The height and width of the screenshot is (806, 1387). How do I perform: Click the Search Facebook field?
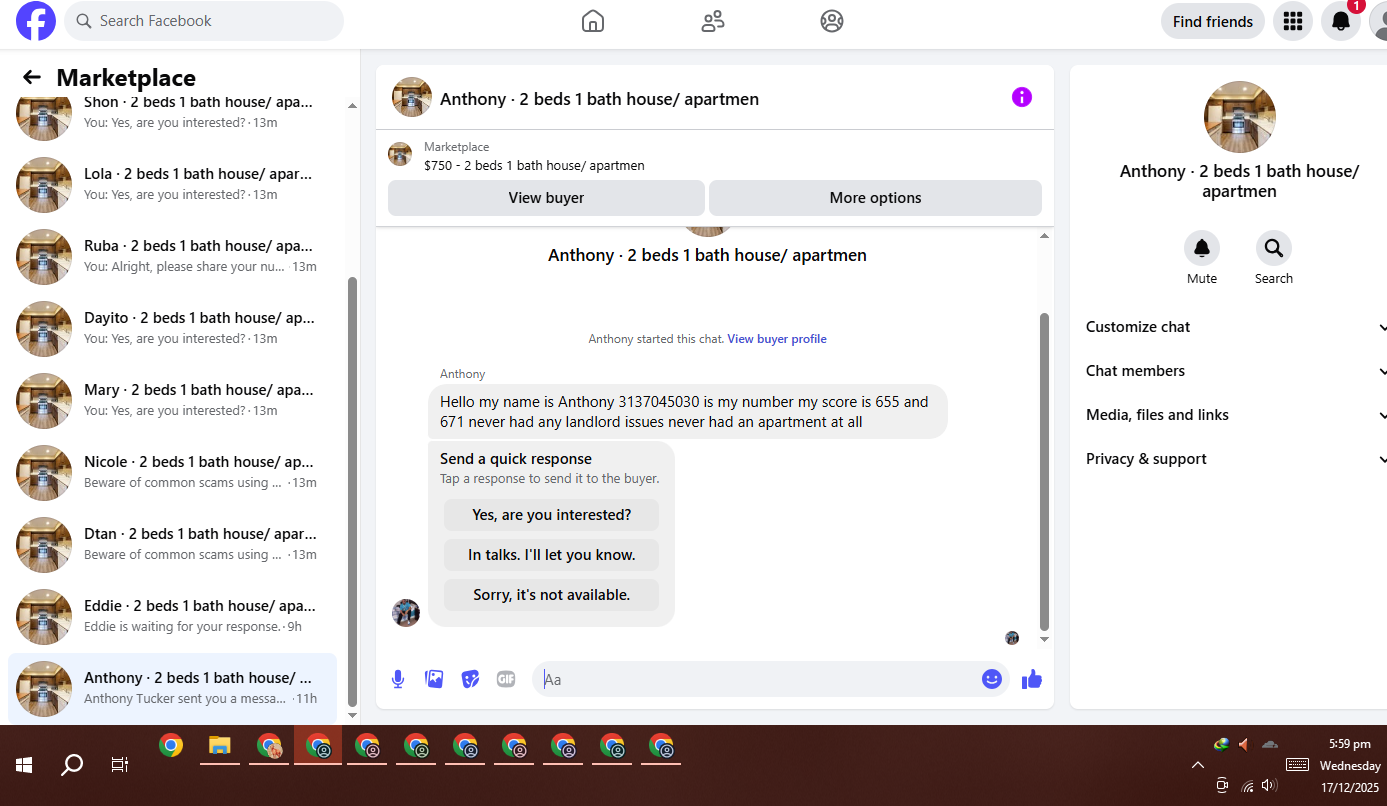pyautogui.click(x=204, y=21)
